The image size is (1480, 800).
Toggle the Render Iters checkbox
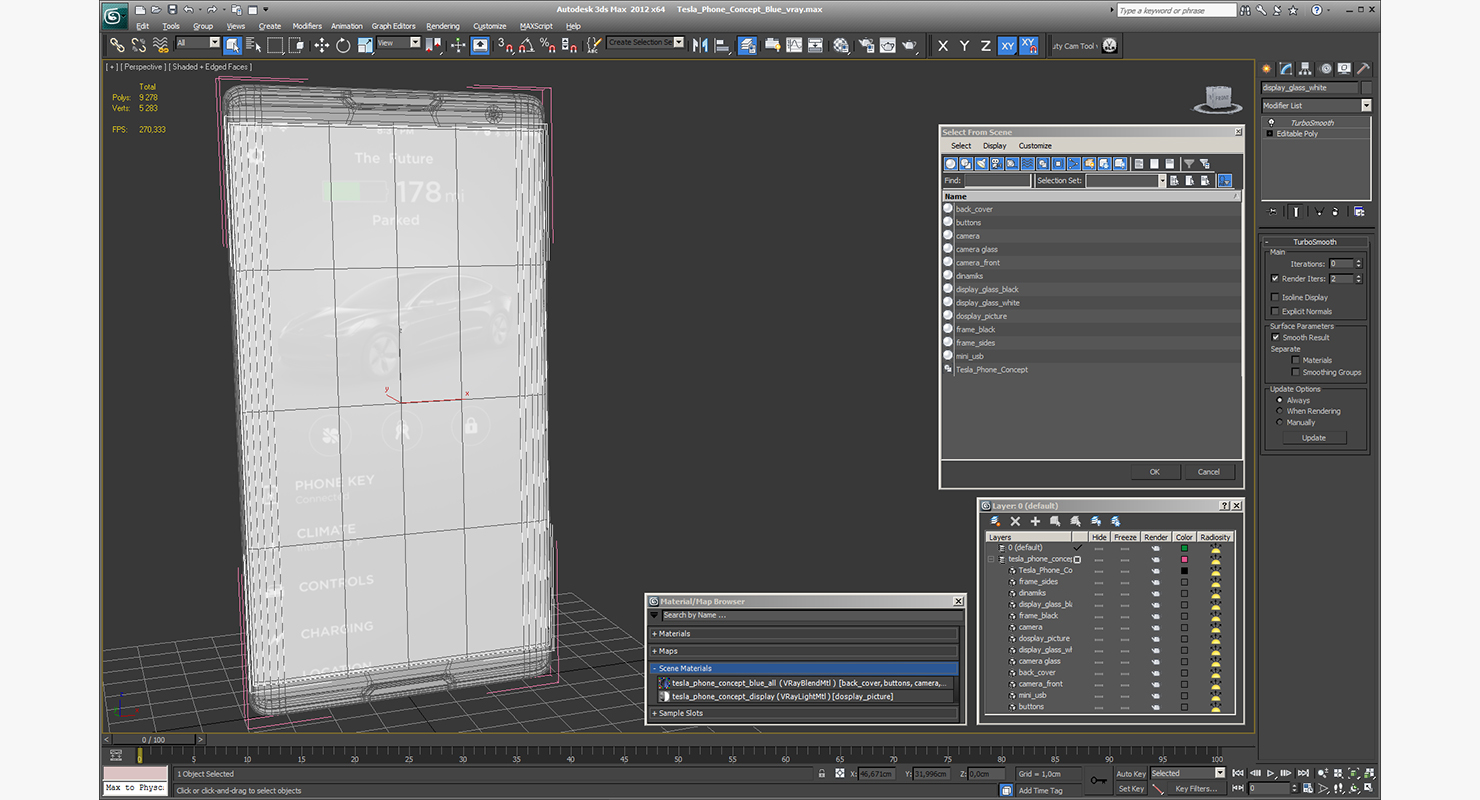tap(1275, 278)
